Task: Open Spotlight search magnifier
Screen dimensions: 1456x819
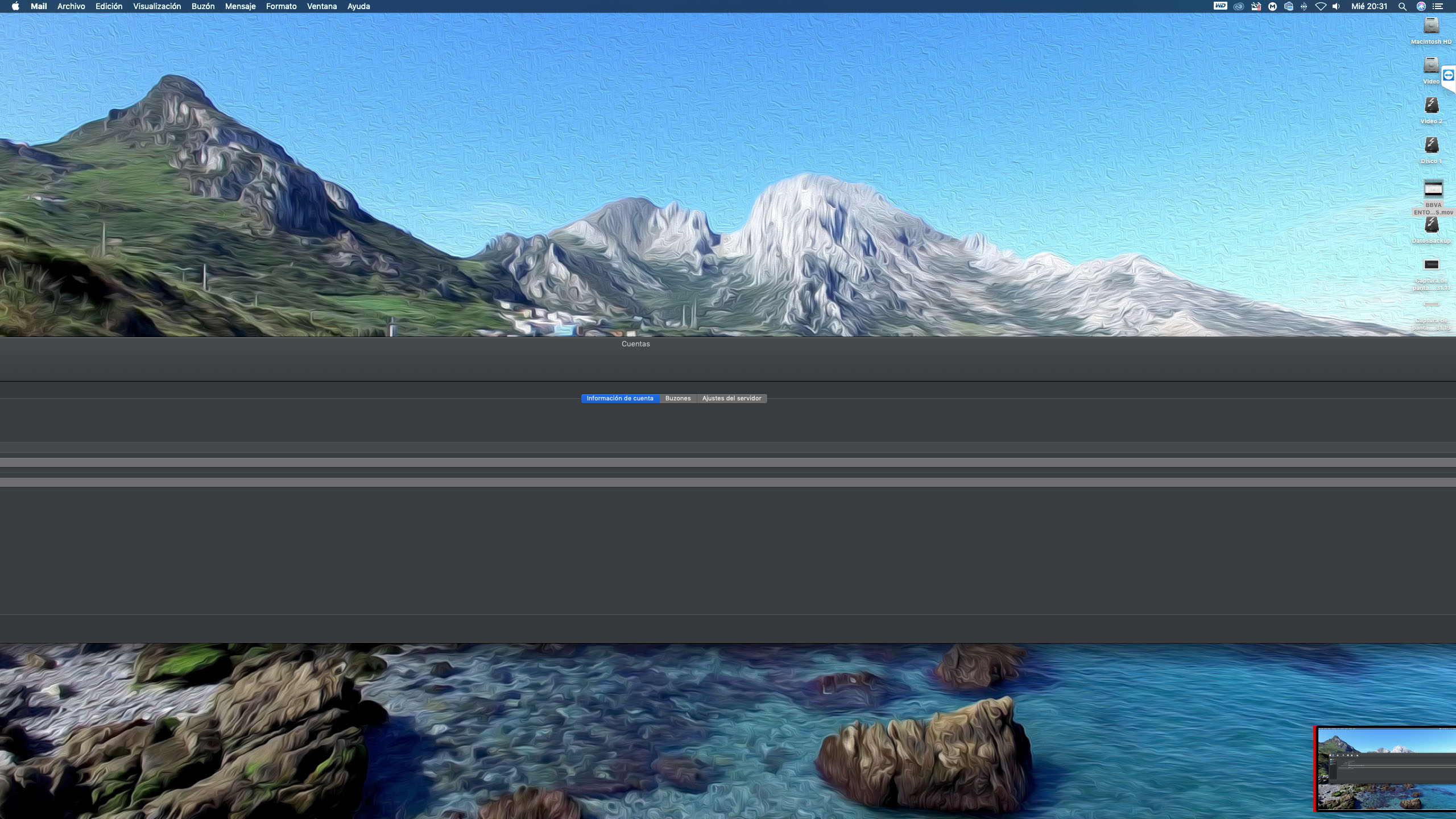Action: click(x=1403, y=6)
